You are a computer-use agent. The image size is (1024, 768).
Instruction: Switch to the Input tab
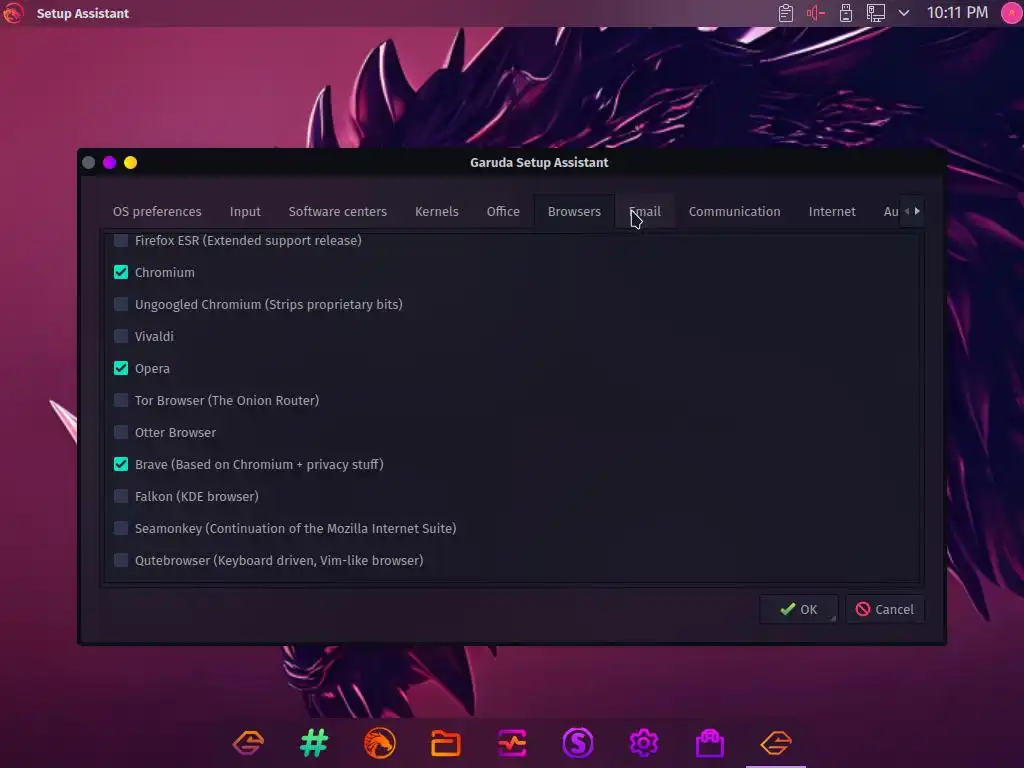coord(245,212)
